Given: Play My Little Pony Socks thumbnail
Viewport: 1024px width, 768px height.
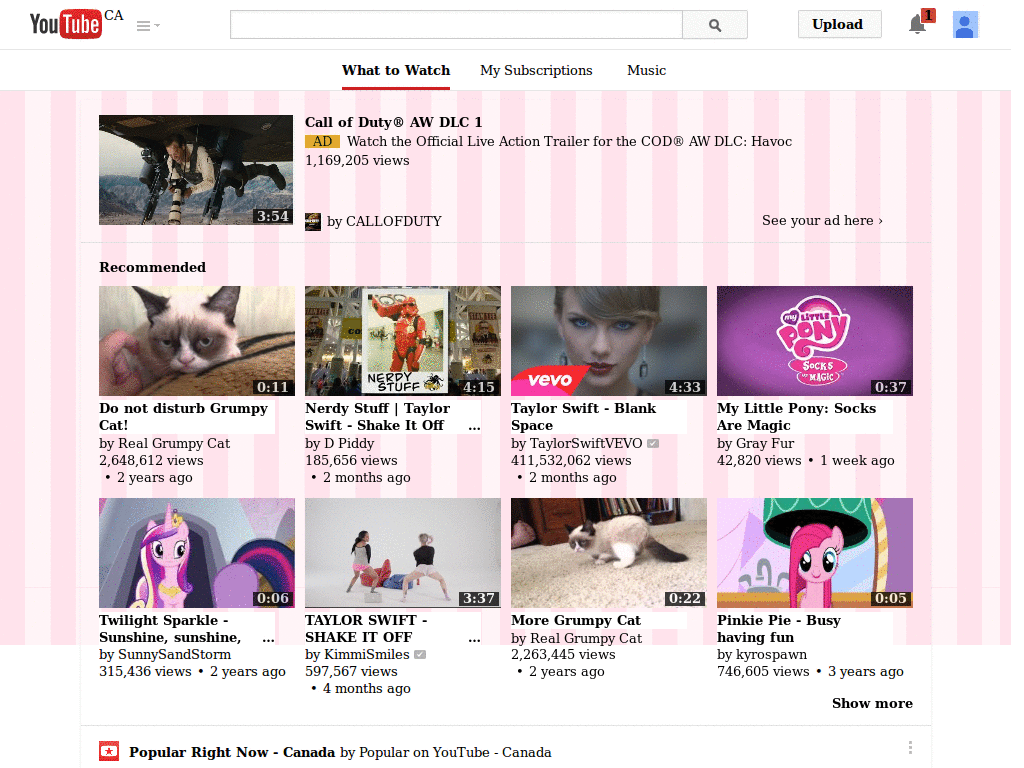Looking at the screenshot, I should tap(815, 341).
